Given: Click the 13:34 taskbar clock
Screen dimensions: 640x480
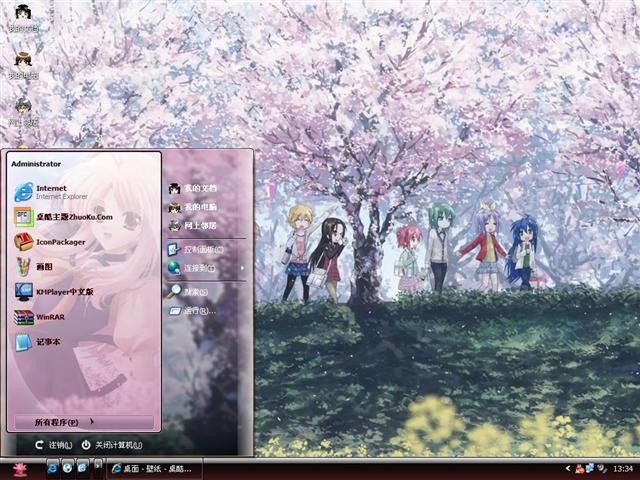Looking at the screenshot, I should tap(622, 469).
